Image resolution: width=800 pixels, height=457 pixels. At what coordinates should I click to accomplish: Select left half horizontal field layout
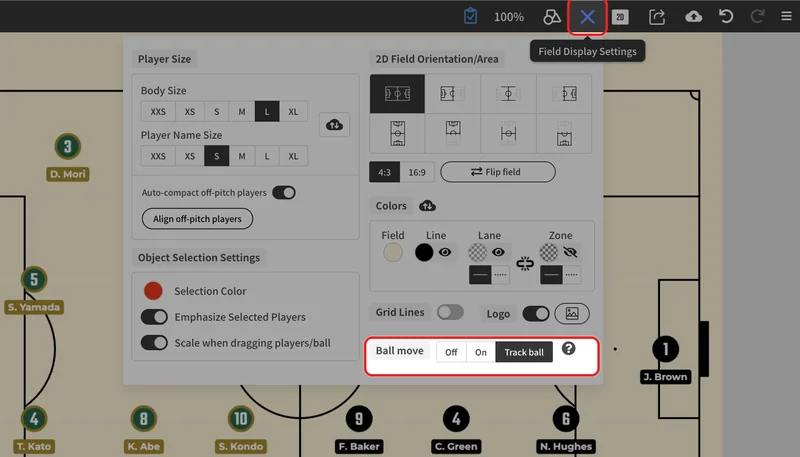(x=453, y=94)
